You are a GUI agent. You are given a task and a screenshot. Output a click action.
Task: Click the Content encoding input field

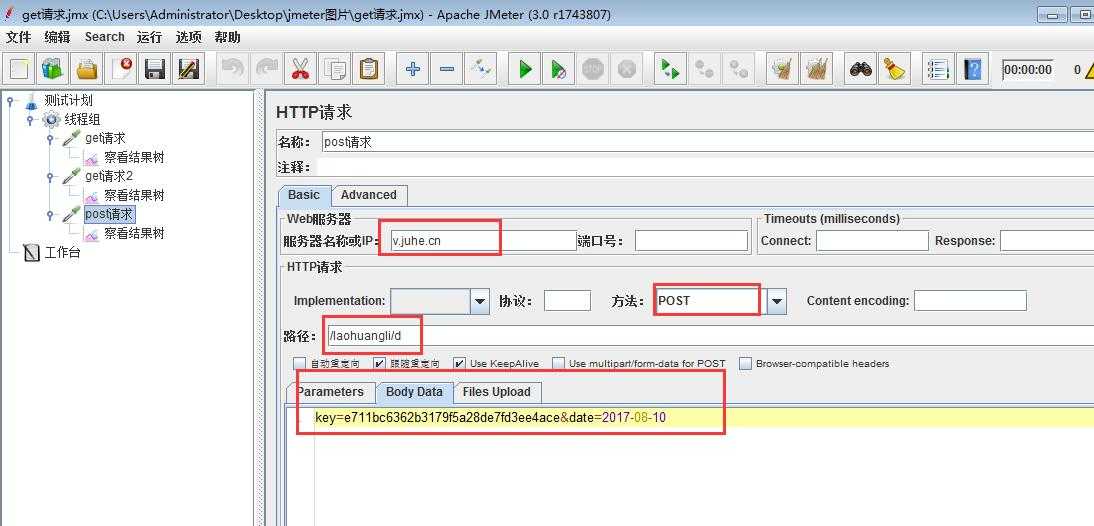971,301
